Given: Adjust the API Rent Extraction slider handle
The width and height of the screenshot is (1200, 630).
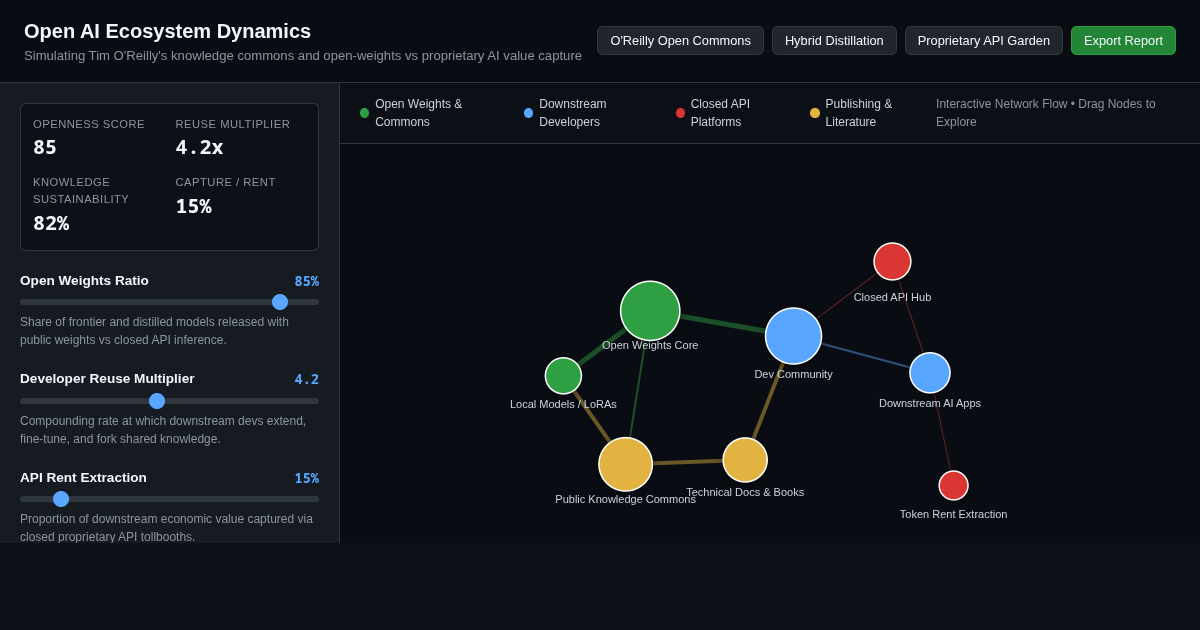Looking at the screenshot, I should [61, 499].
